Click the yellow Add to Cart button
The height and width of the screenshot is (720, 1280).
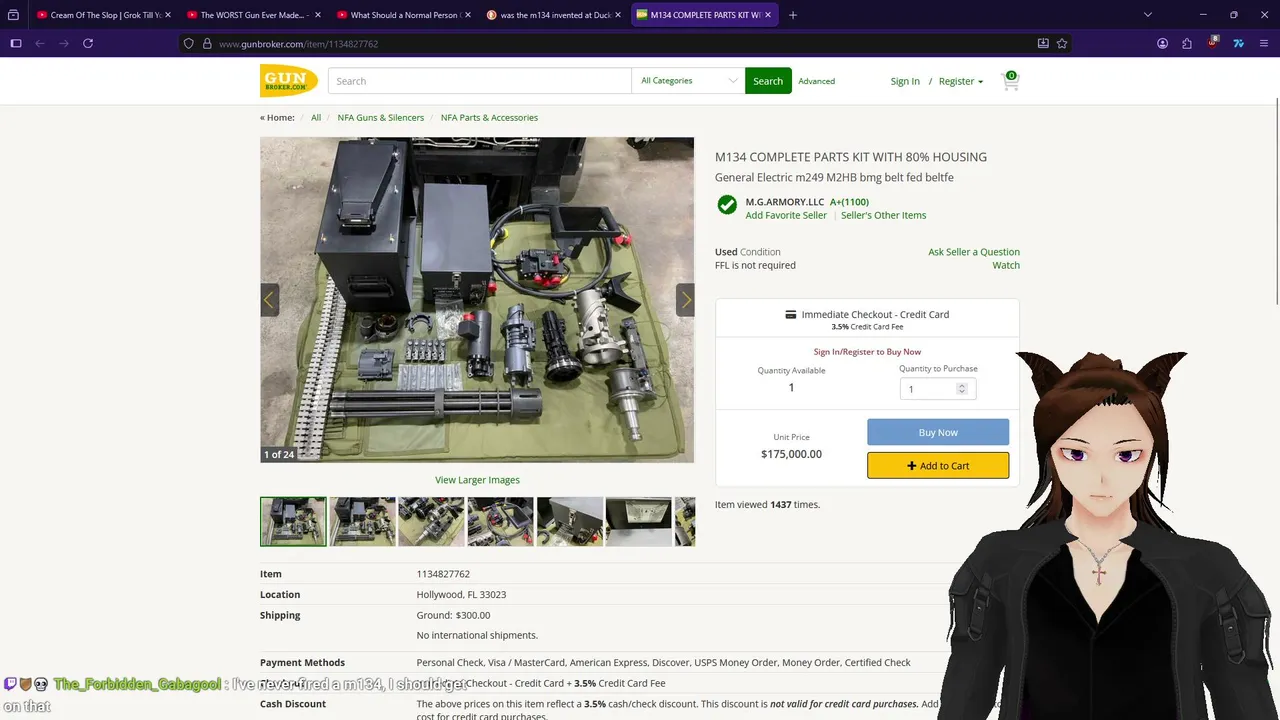coord(938,466)
